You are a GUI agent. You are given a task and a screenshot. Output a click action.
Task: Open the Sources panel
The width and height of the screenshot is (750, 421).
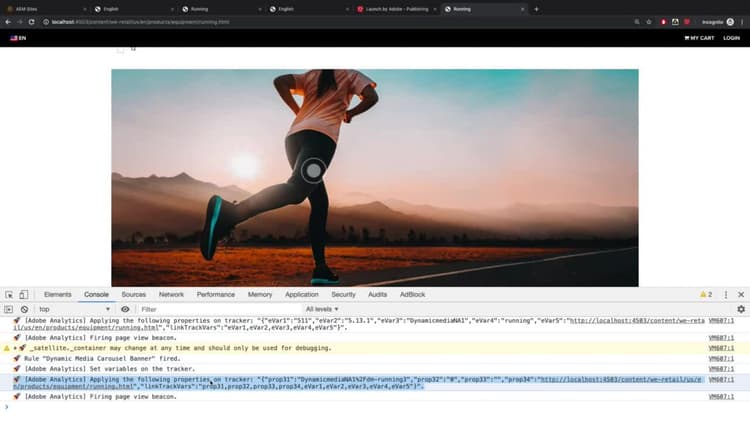[133, 295]
